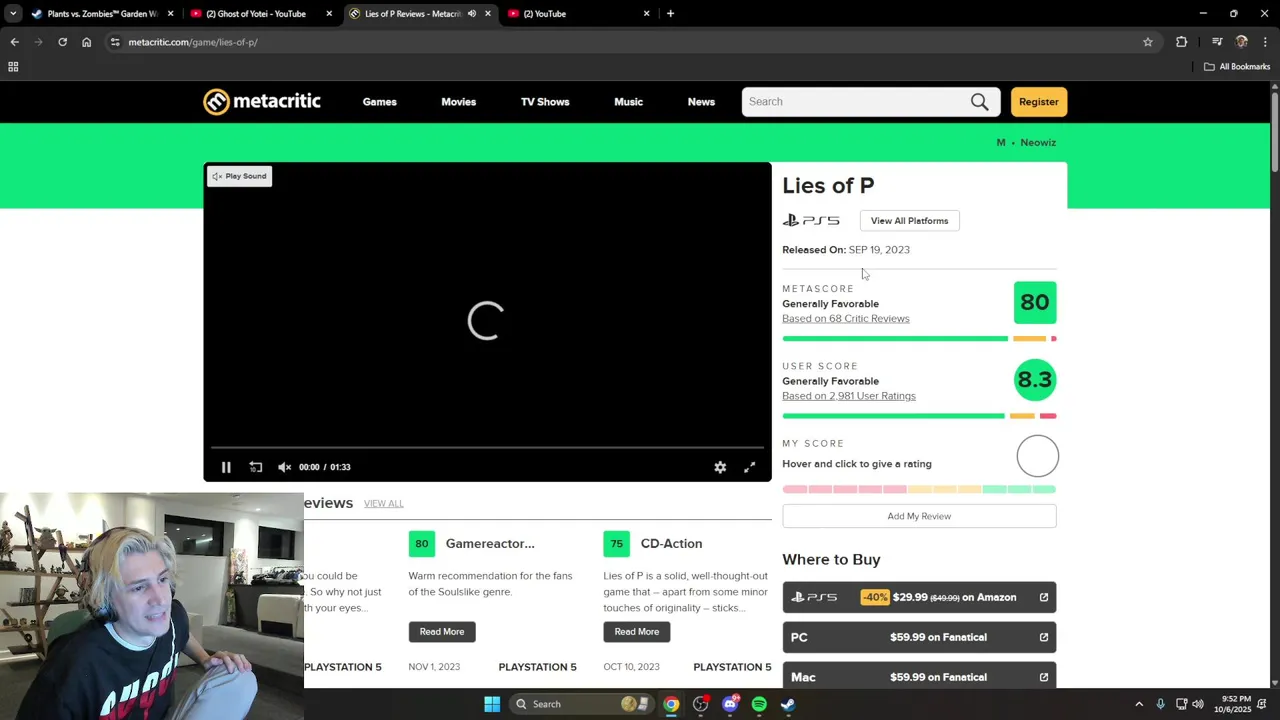The height and width of the screenshot is (720, 1280).
Task: Open the All Bookmarks folder
Action: 1237,67
